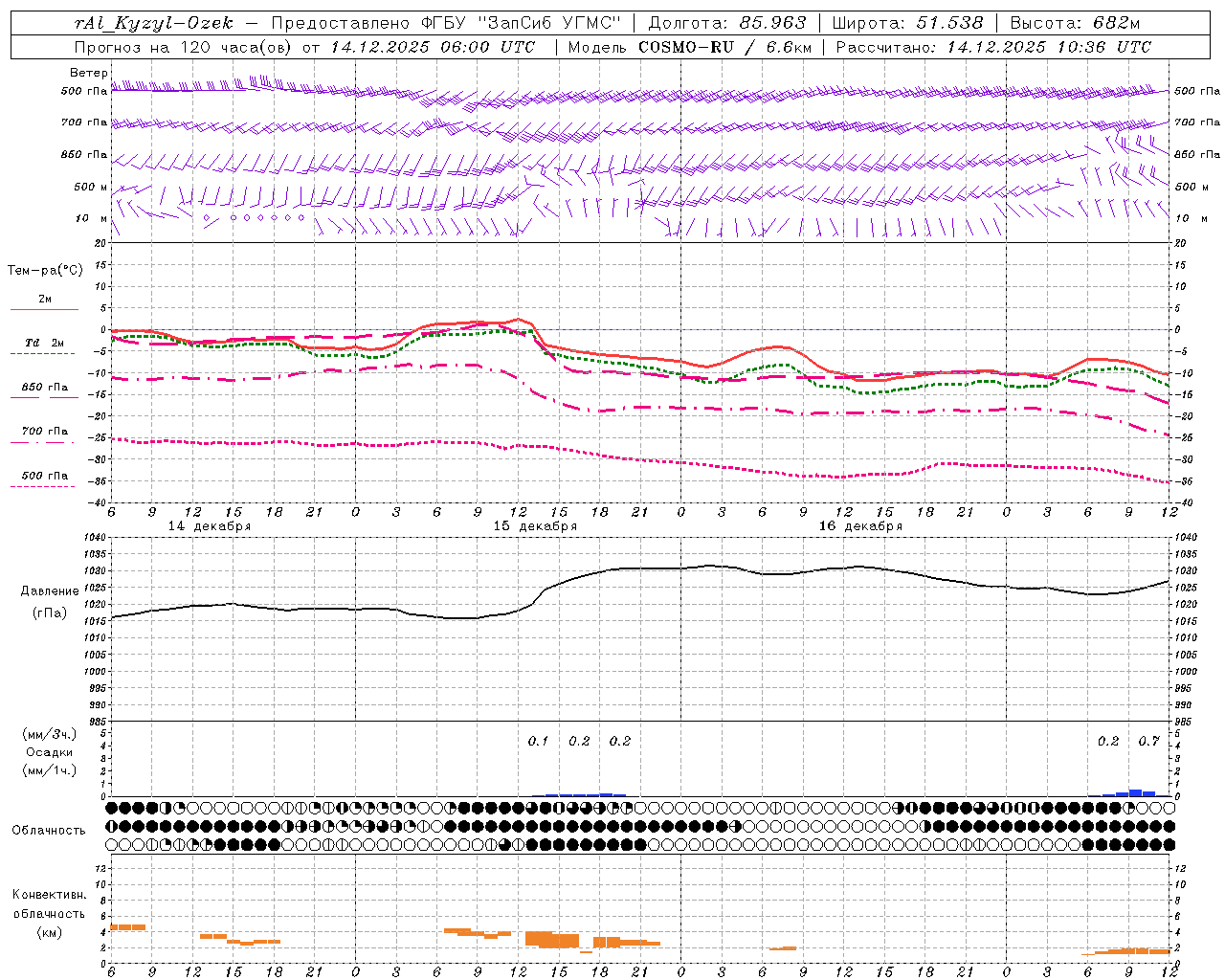Select the model label COSMO-RU / 6.6км
The image size is (1225, 980).
click(724, 47)
